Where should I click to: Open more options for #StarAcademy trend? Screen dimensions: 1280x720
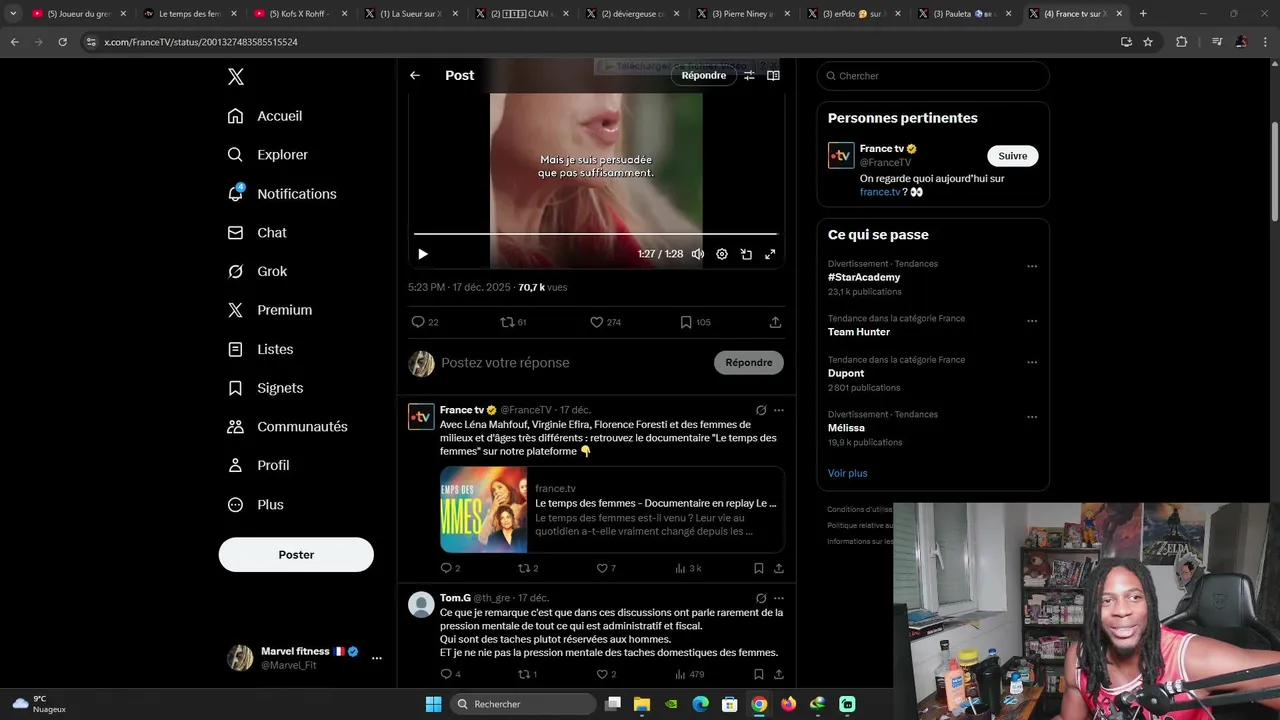point(1032,266)
